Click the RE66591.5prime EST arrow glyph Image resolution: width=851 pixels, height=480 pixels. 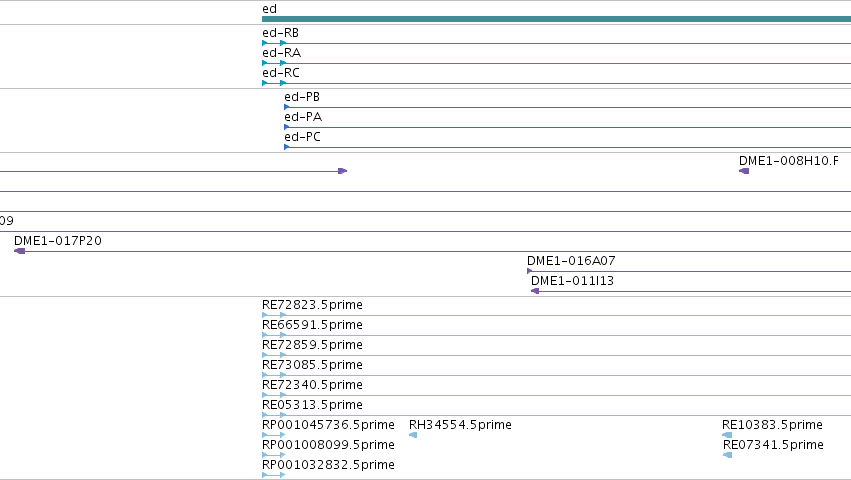point(274,335)
